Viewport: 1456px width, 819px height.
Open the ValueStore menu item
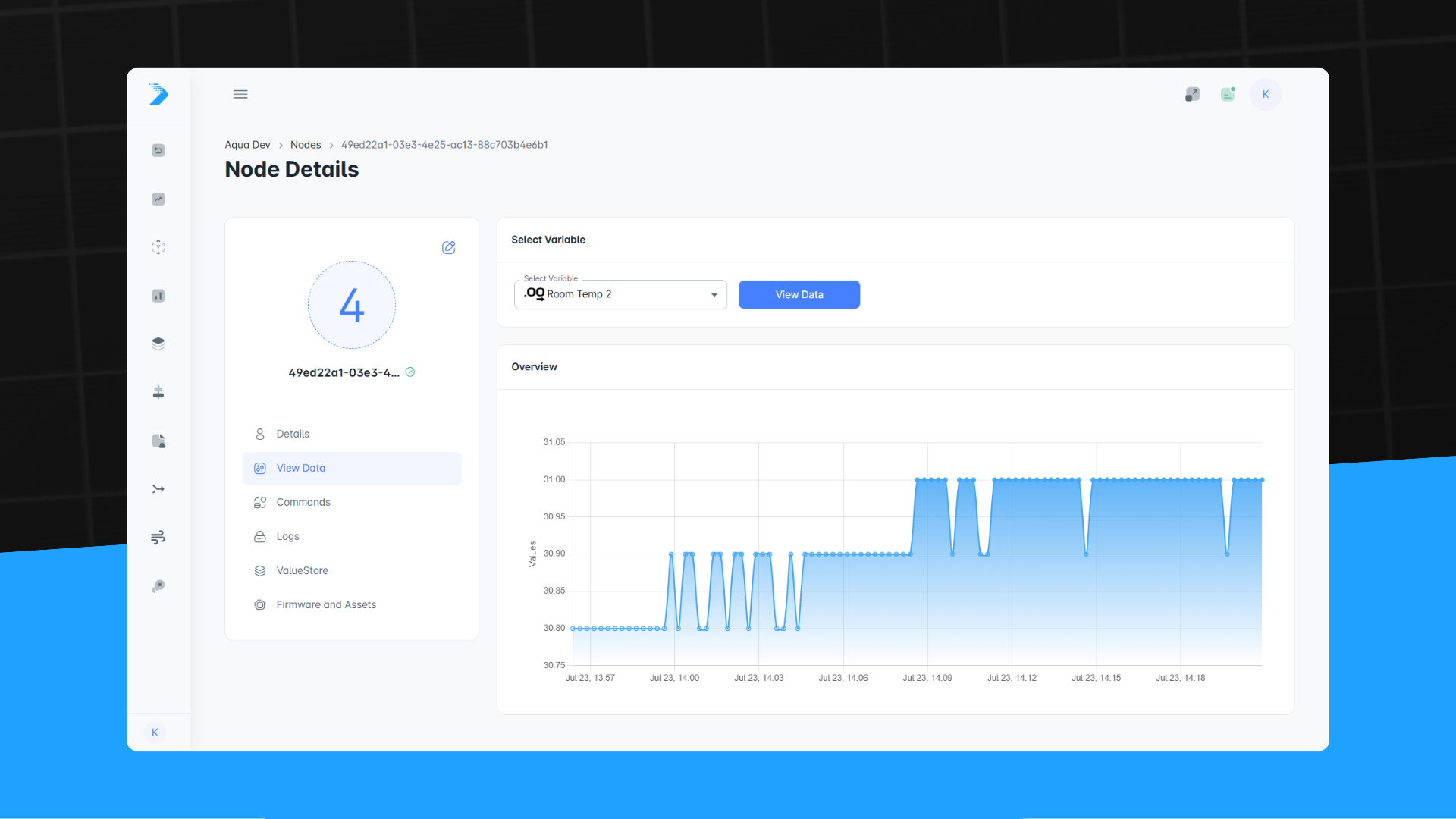[302, 570]
